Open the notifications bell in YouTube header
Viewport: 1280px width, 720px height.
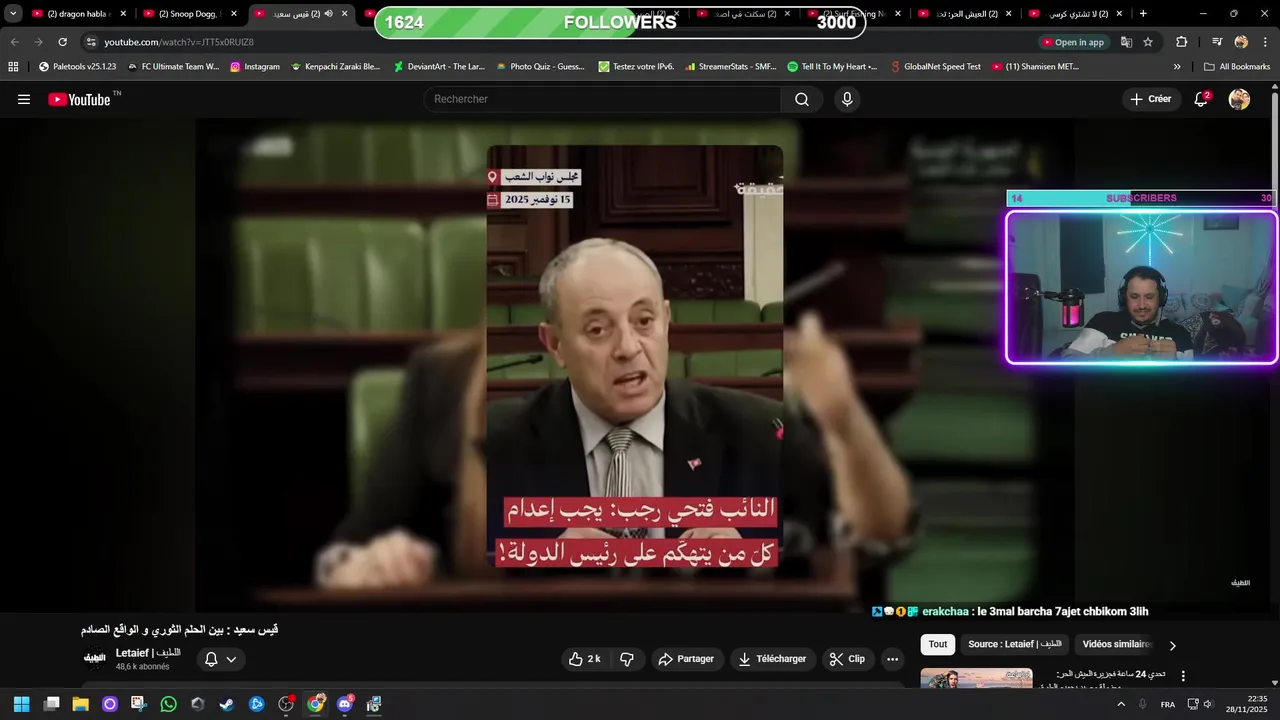point(1201,99)
